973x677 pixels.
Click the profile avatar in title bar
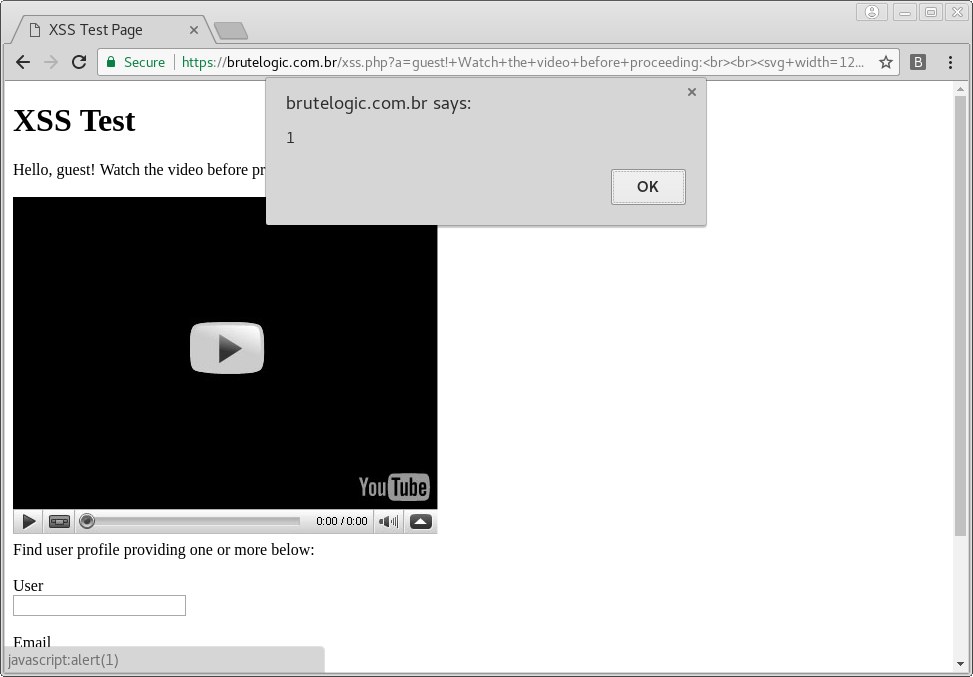point(872,12)
